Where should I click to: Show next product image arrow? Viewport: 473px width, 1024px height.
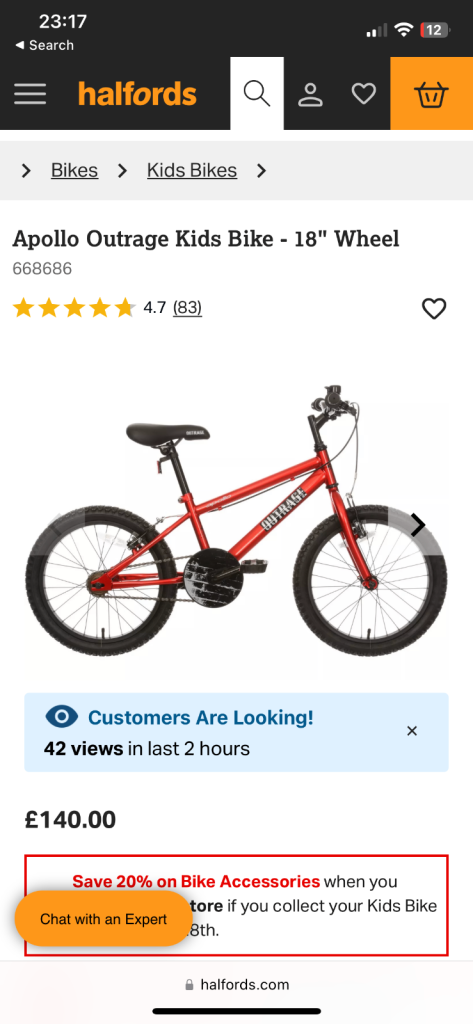pyautogui.click(x=417, y=524)
